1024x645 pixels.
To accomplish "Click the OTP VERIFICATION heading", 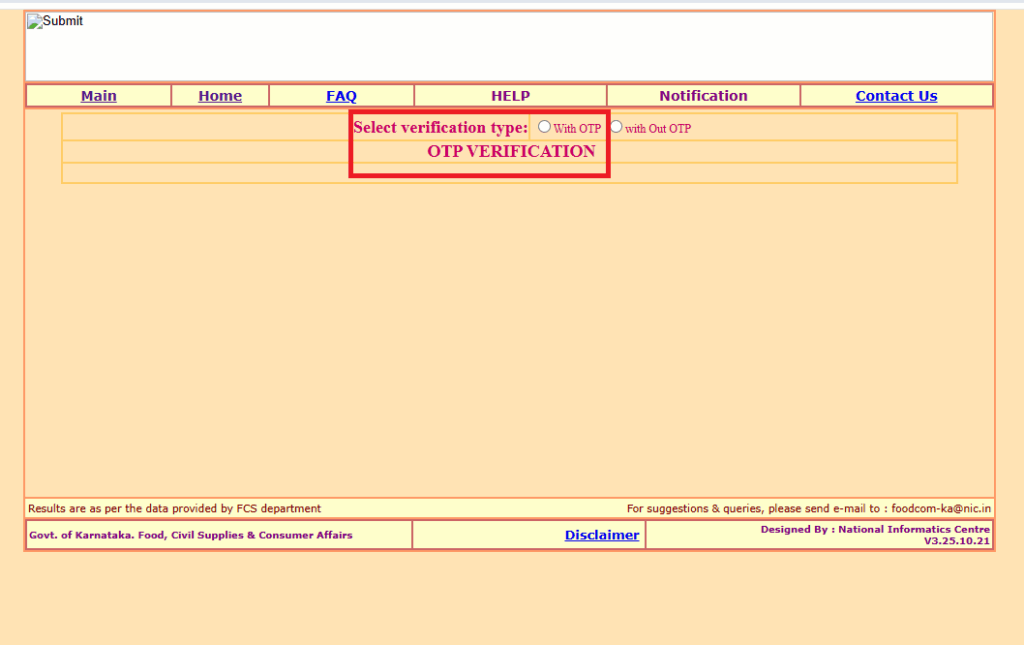I will pyautogui.click(x=510, y=151).
